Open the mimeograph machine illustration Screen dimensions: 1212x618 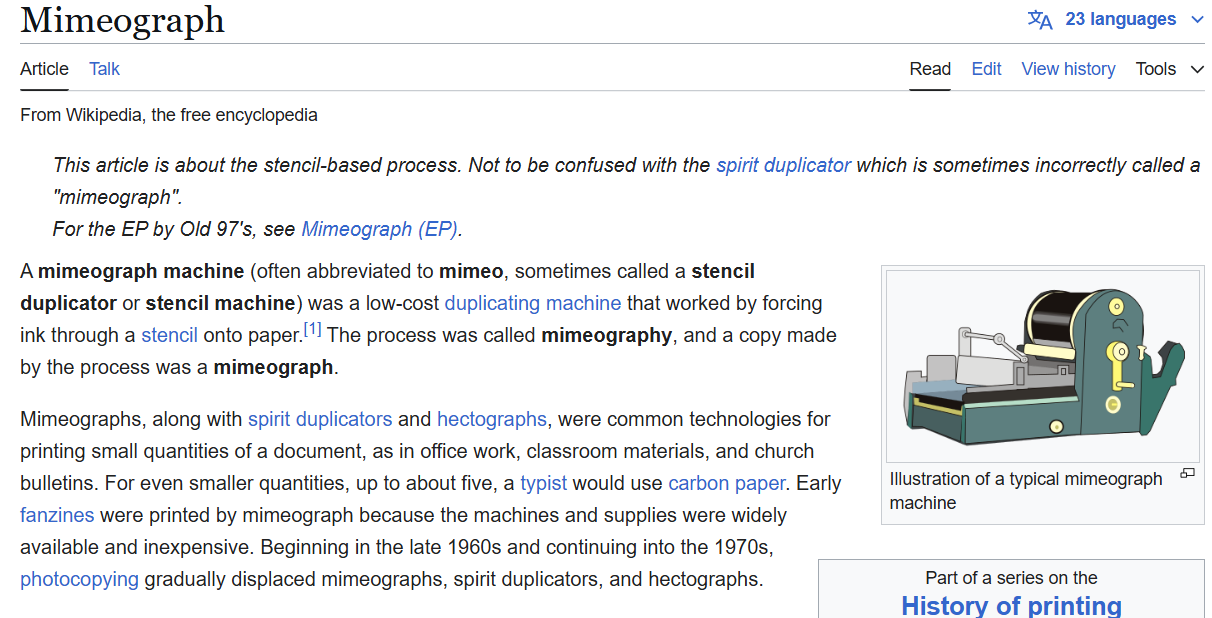1042,365
